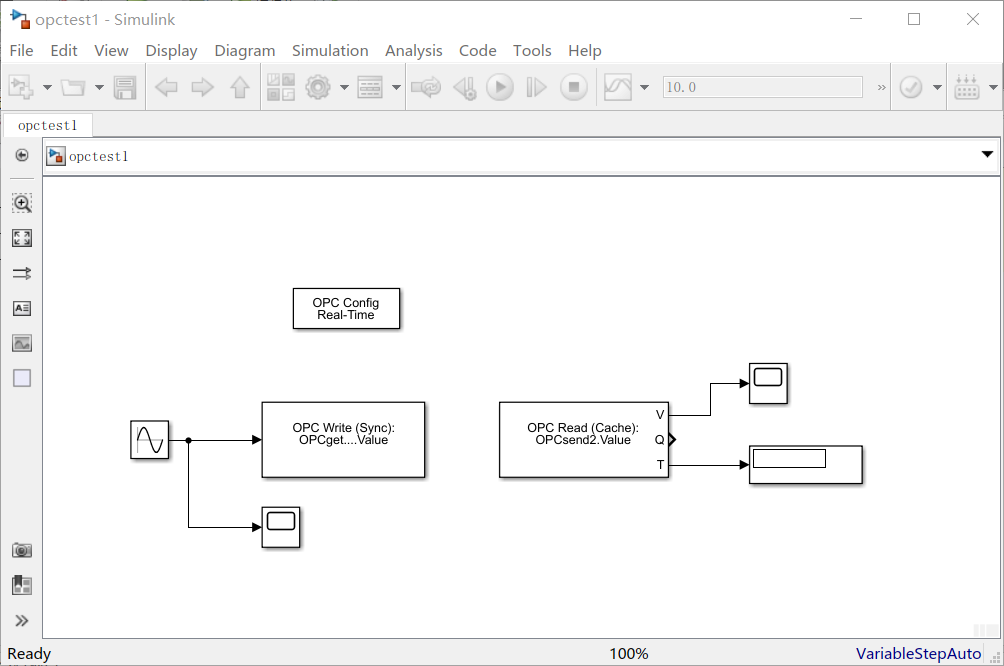This screenshot has width=1004, height=666.
Task: Open the Library Browser icon
Action: point(281,87)
